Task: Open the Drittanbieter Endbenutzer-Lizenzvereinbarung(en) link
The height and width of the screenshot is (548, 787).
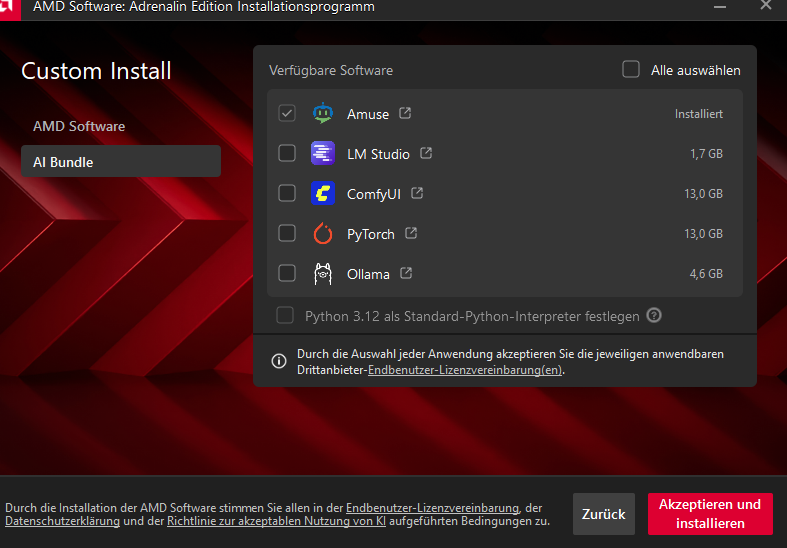Action: pyautogui.click(x=465, y=370)
